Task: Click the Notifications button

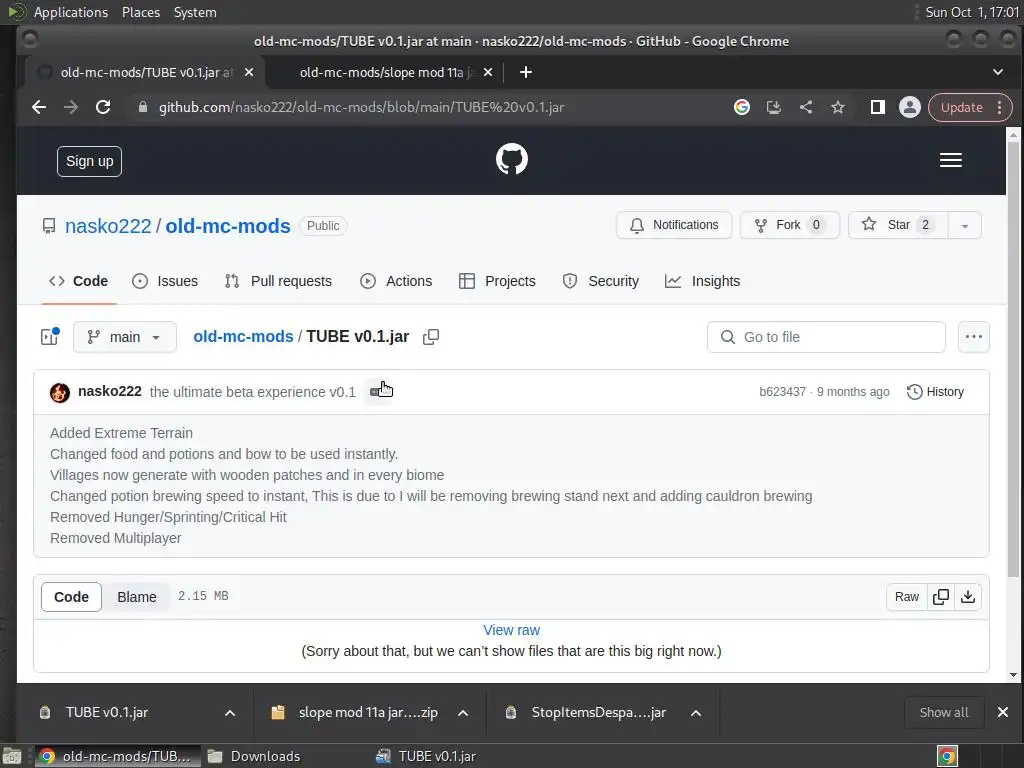Action: tap(674, 225)
